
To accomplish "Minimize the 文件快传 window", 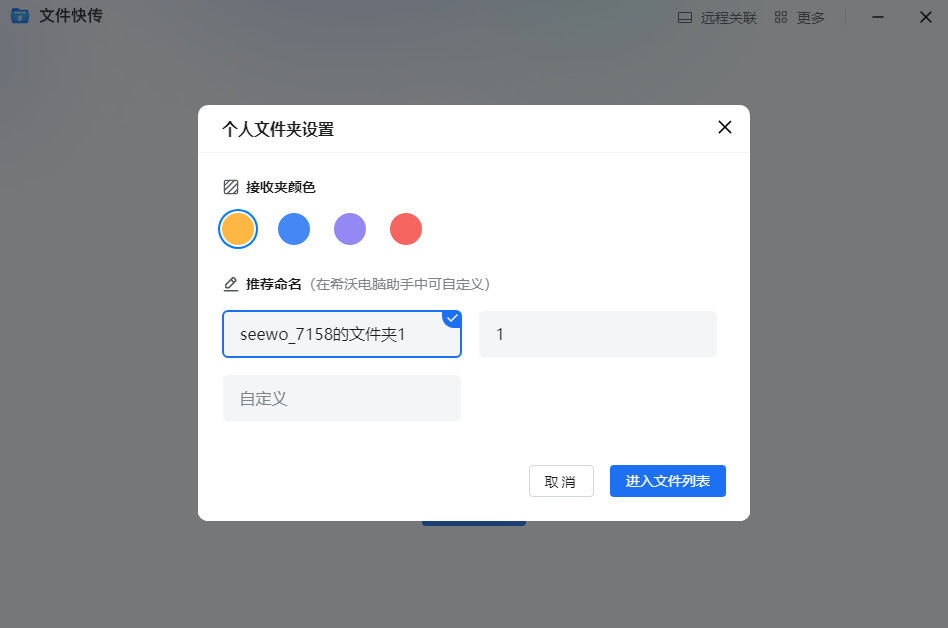I will tap(878, 17).
